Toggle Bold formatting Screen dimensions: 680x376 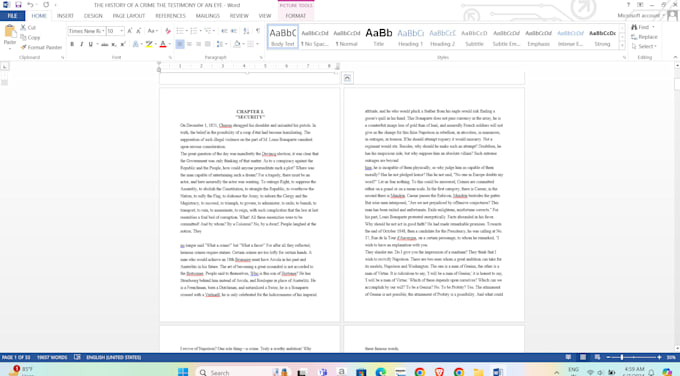72,44
